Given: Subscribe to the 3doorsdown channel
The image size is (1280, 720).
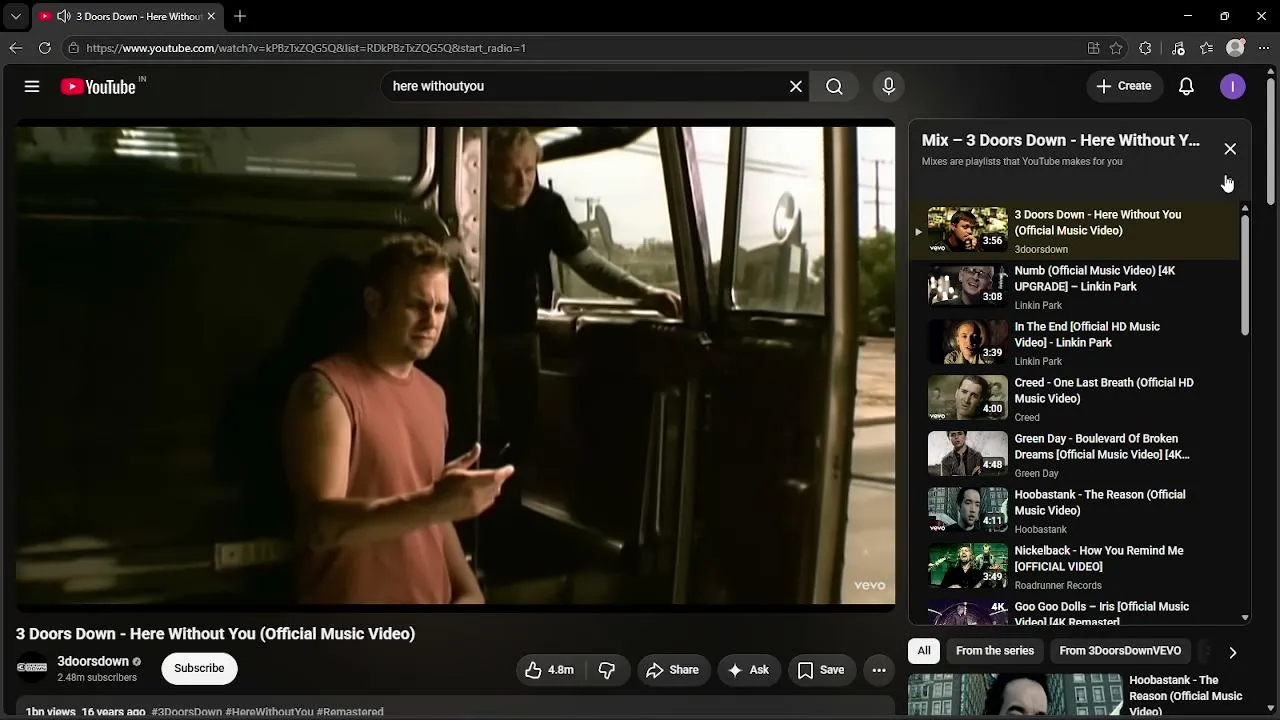Looking at the screenshot, I should [x=199, y=668].
